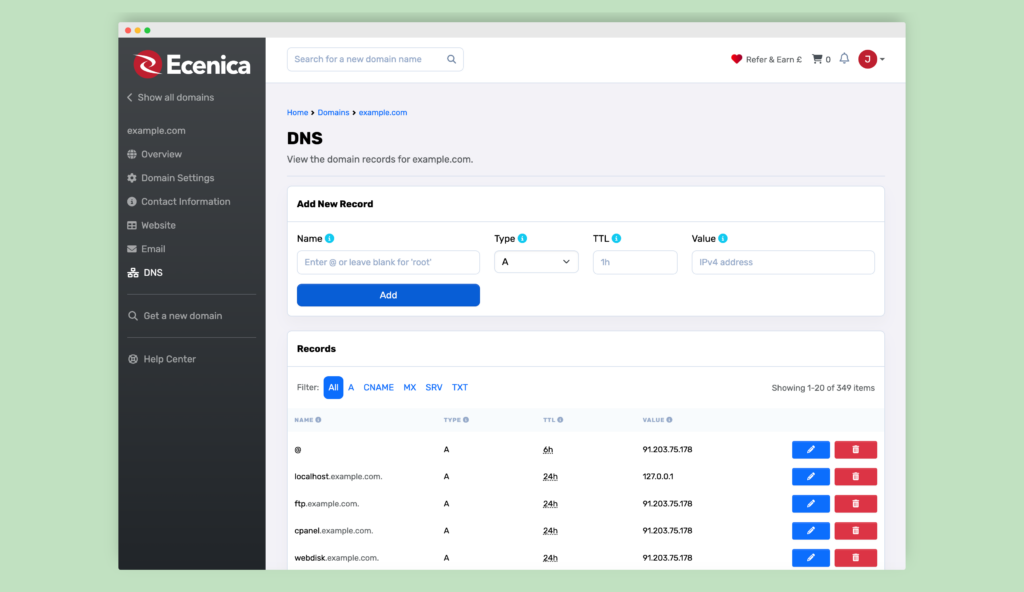Viewport: 1024px width, 592px height.
Task: Click example.com heading in sidebar
Action: (156, 131)
